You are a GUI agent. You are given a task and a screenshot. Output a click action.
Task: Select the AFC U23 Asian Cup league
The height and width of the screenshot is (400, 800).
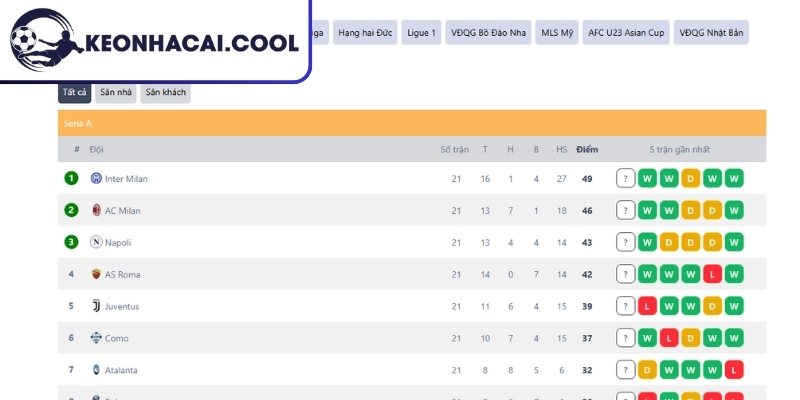[626, 33]
